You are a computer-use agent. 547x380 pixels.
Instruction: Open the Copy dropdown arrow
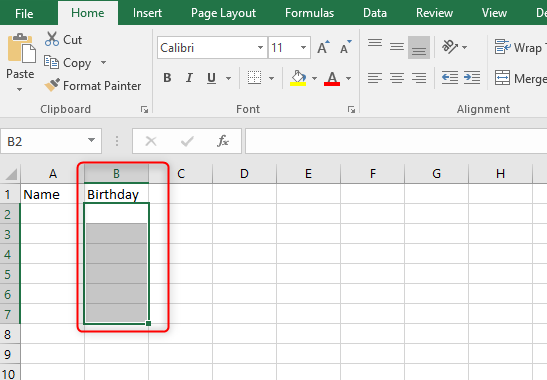103,62
